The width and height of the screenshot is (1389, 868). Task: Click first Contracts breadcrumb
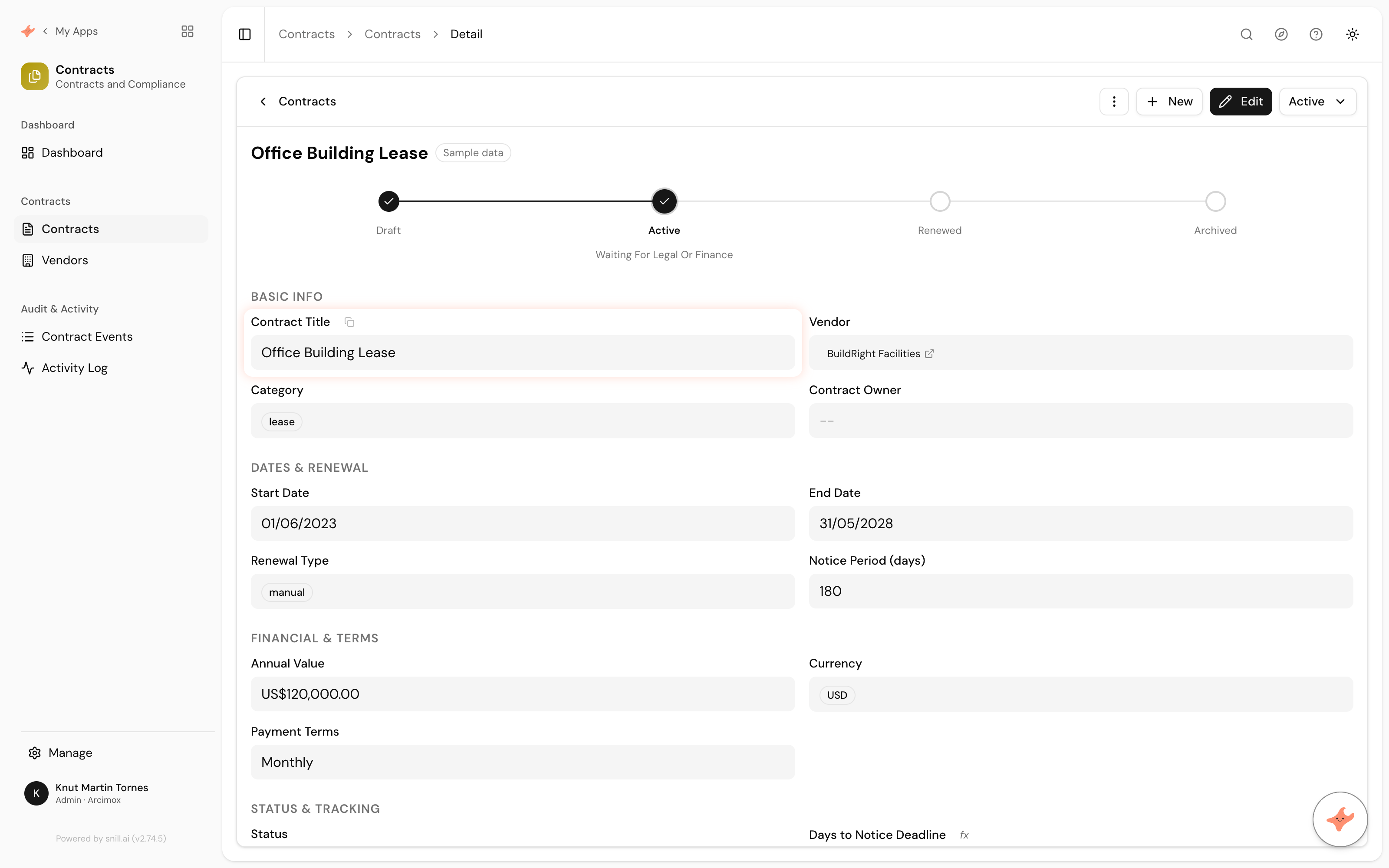(306, 34)
